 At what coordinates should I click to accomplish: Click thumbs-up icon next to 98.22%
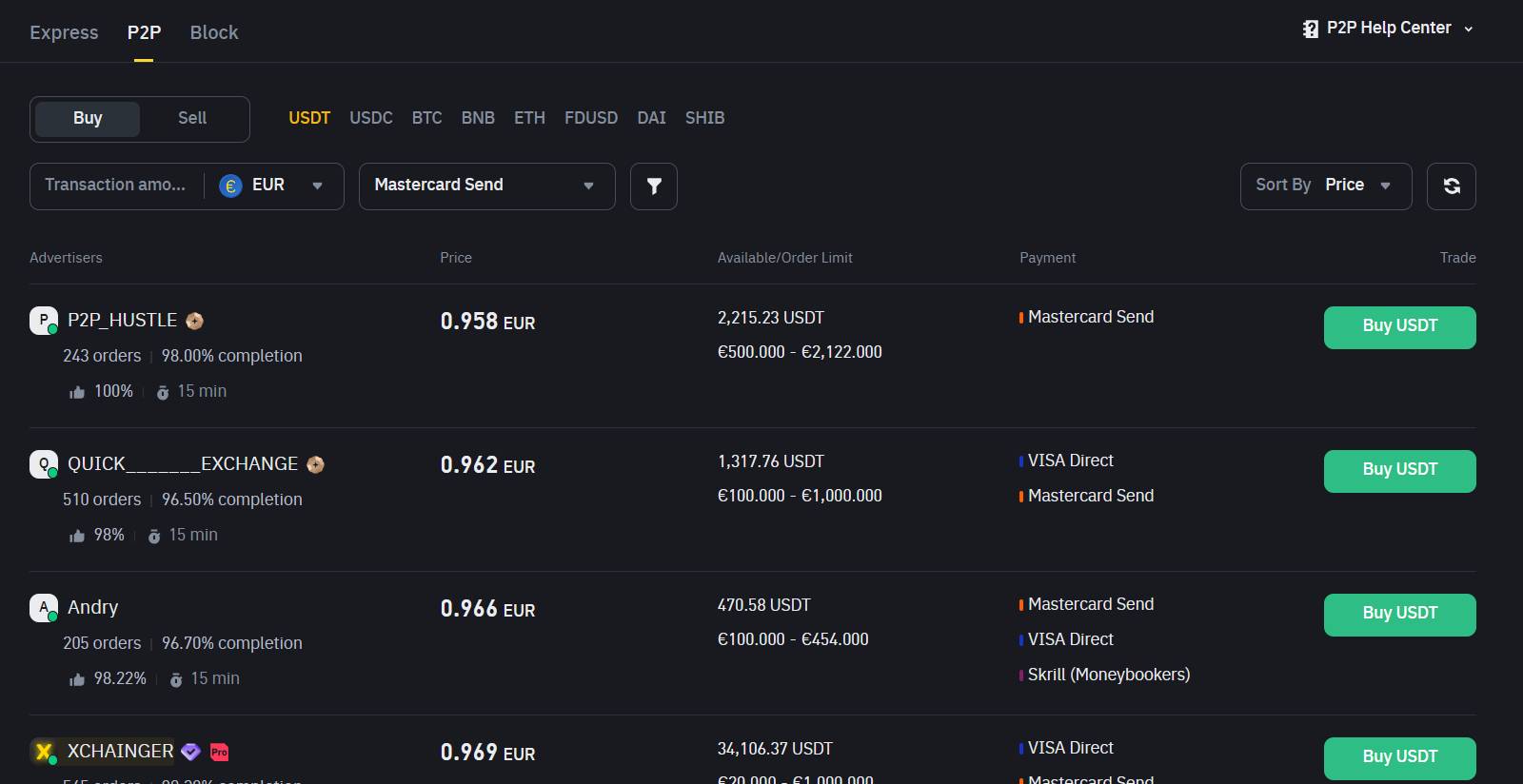77,679
